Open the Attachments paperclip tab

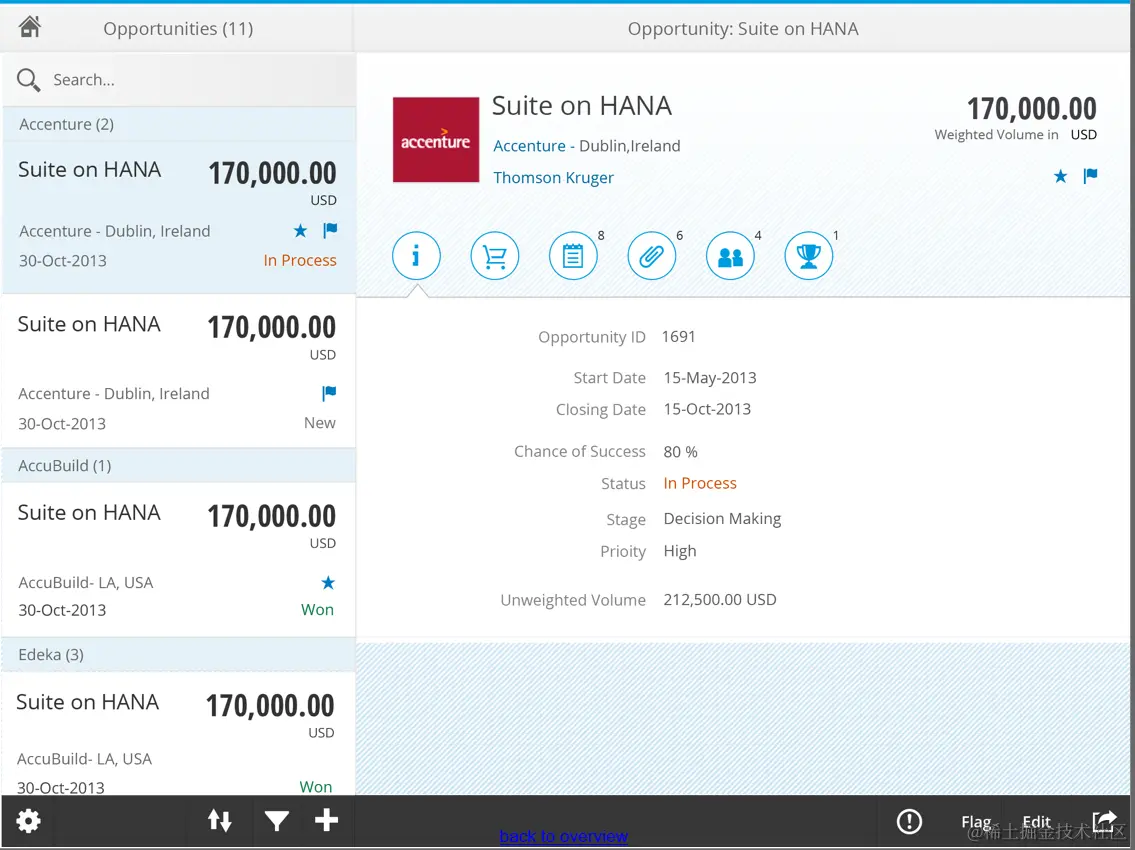click(x=651, y=256)
